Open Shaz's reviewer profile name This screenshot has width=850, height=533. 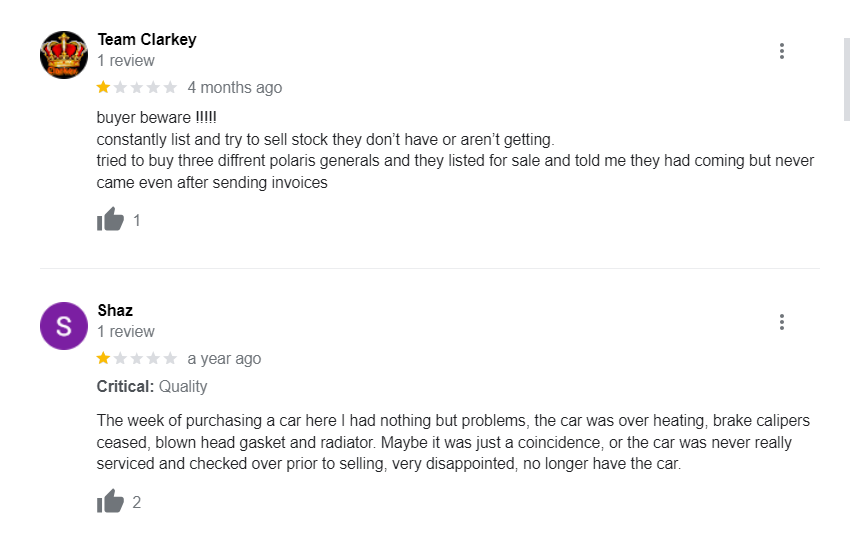(x=115, y=310)
